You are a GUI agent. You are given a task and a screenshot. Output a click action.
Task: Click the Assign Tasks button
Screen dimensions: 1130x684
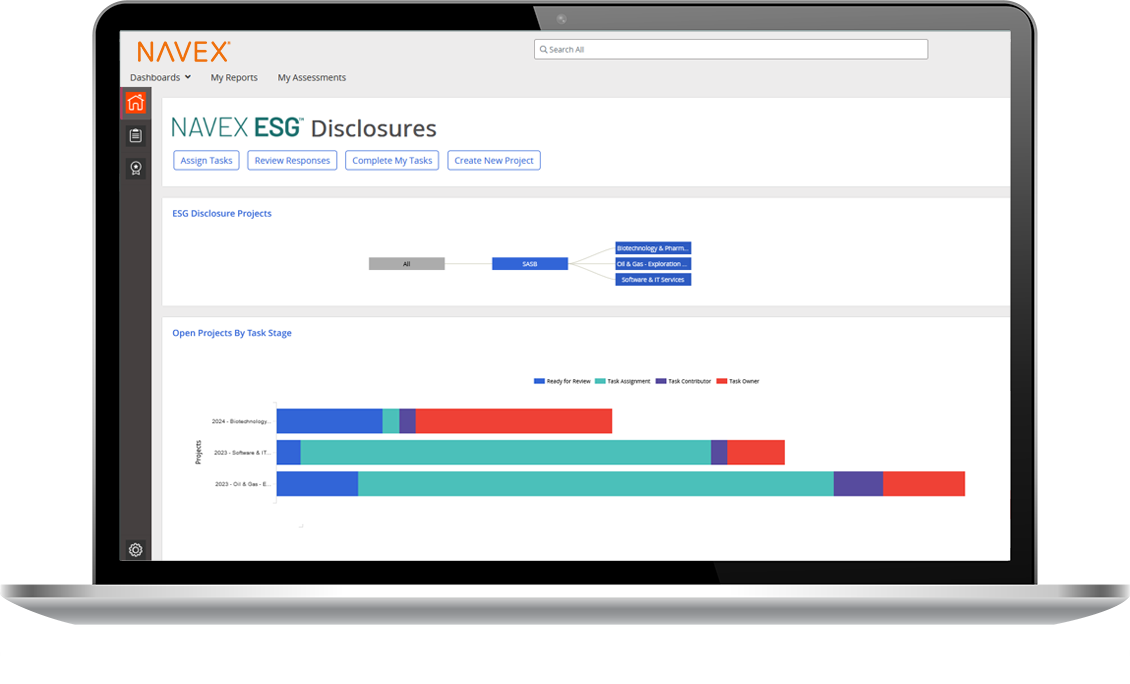[x=206, y=161]
